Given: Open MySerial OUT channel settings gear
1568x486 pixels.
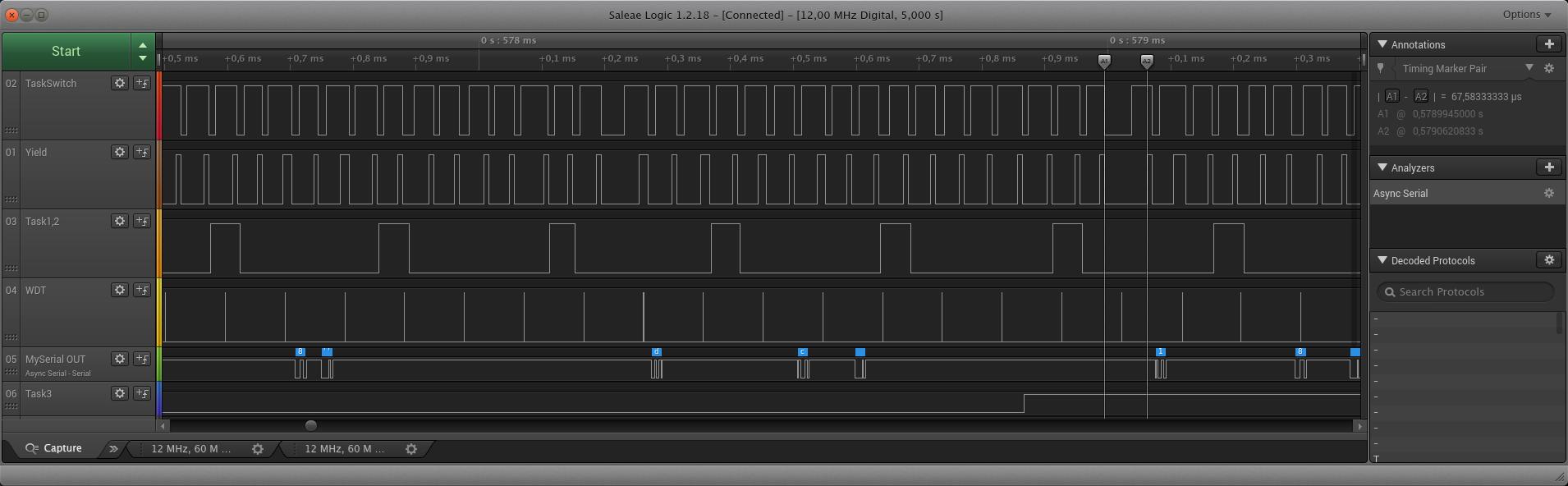Looking at the screenshot, I should pyautogui.click(x=120, y=359).
